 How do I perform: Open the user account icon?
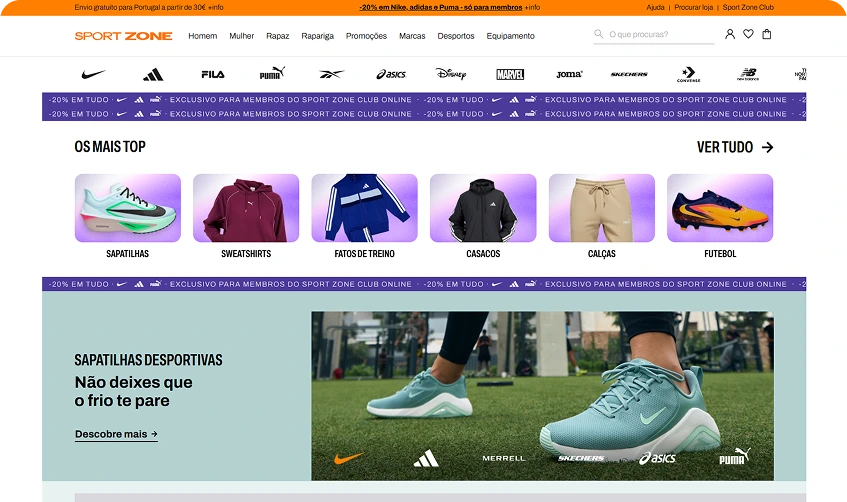pyautogui.click(x=729, y=34)
